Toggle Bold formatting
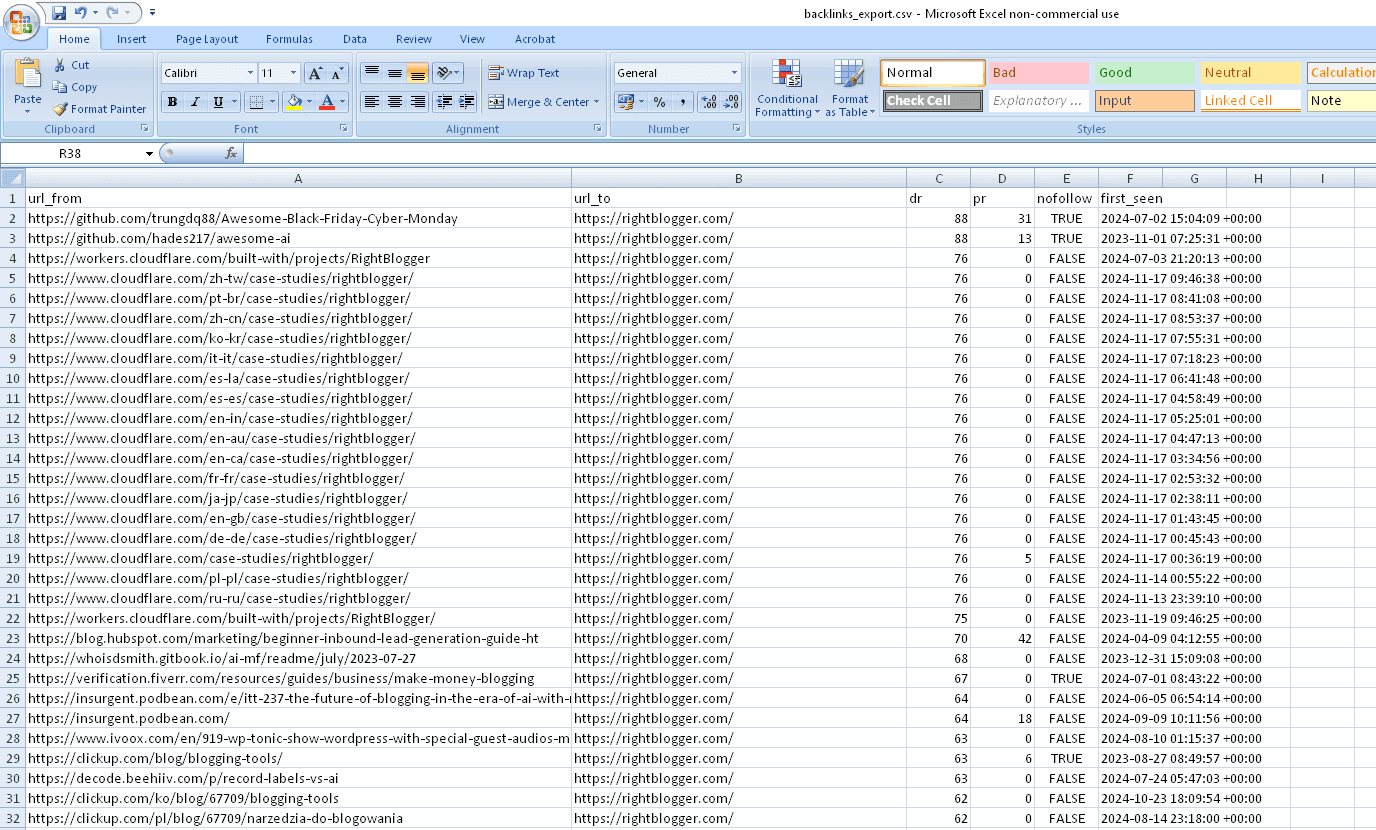 click(172, 102)
